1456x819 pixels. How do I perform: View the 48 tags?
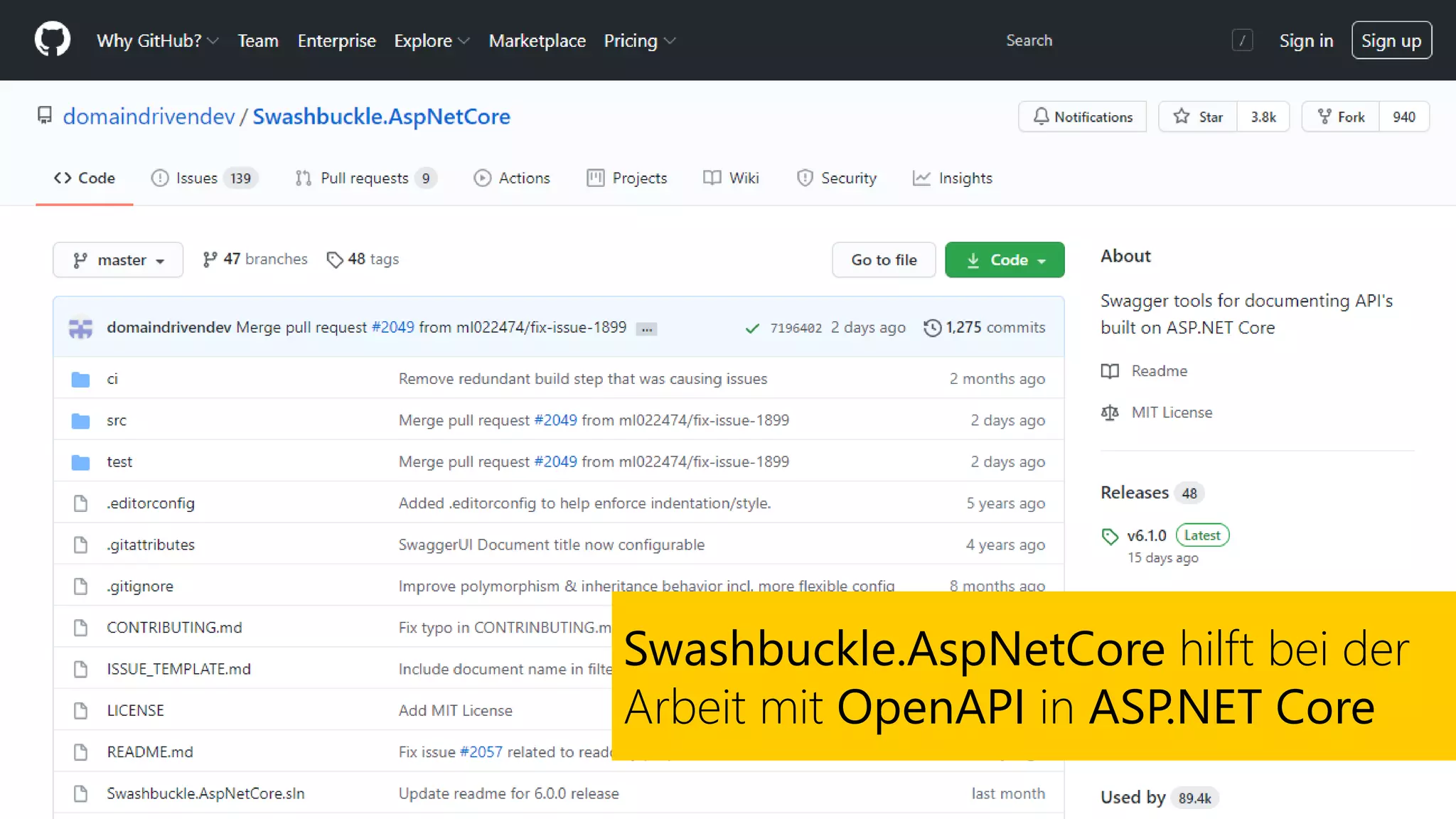point(363,259)
